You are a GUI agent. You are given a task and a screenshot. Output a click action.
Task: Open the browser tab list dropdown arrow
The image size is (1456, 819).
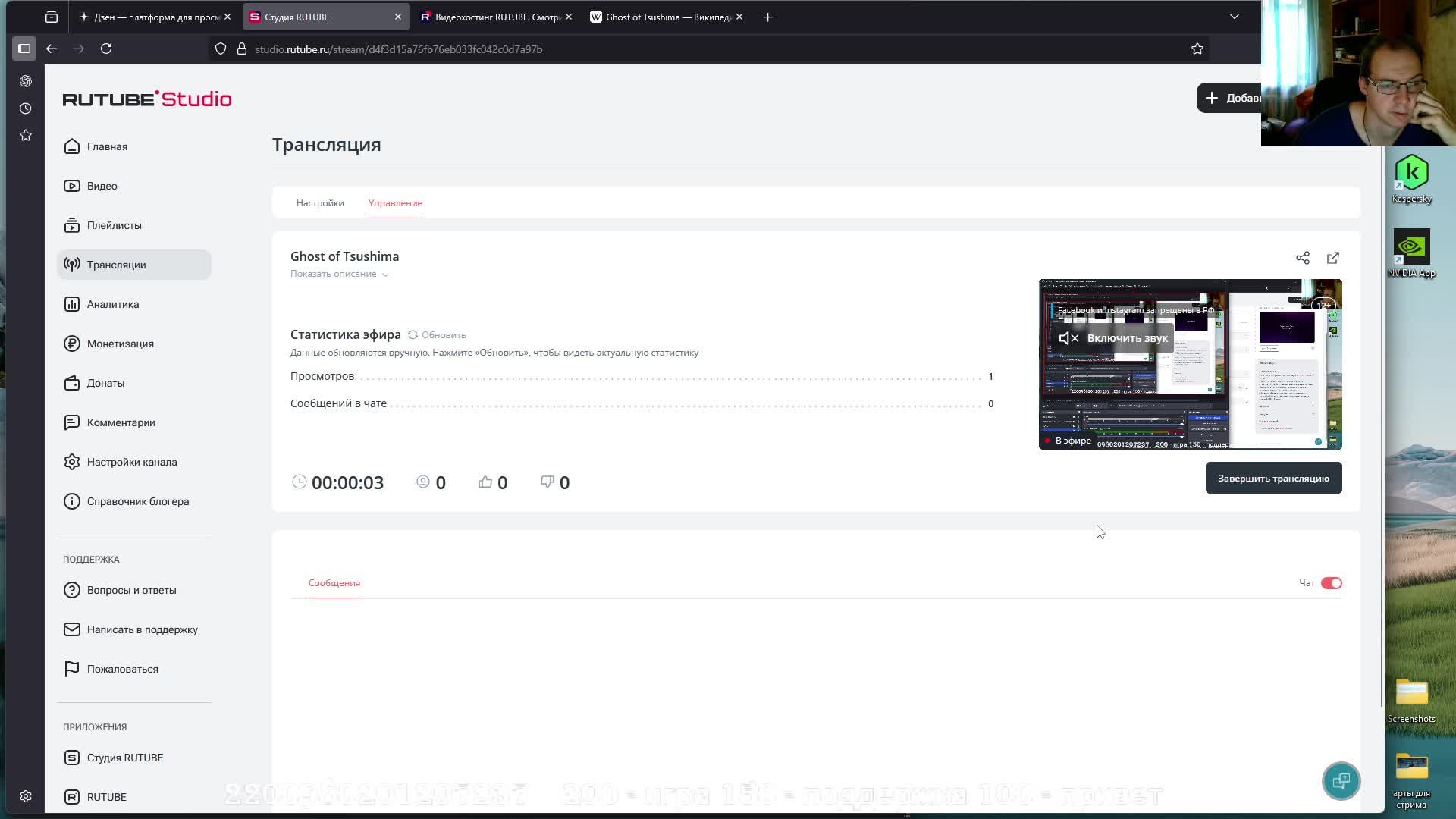point(1235,17)
